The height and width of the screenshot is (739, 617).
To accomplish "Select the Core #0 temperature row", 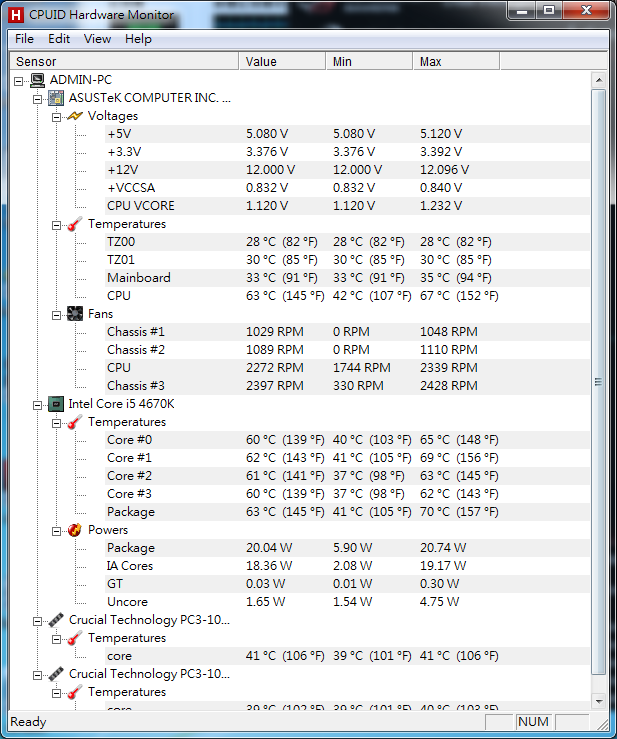I will (347, 440).
